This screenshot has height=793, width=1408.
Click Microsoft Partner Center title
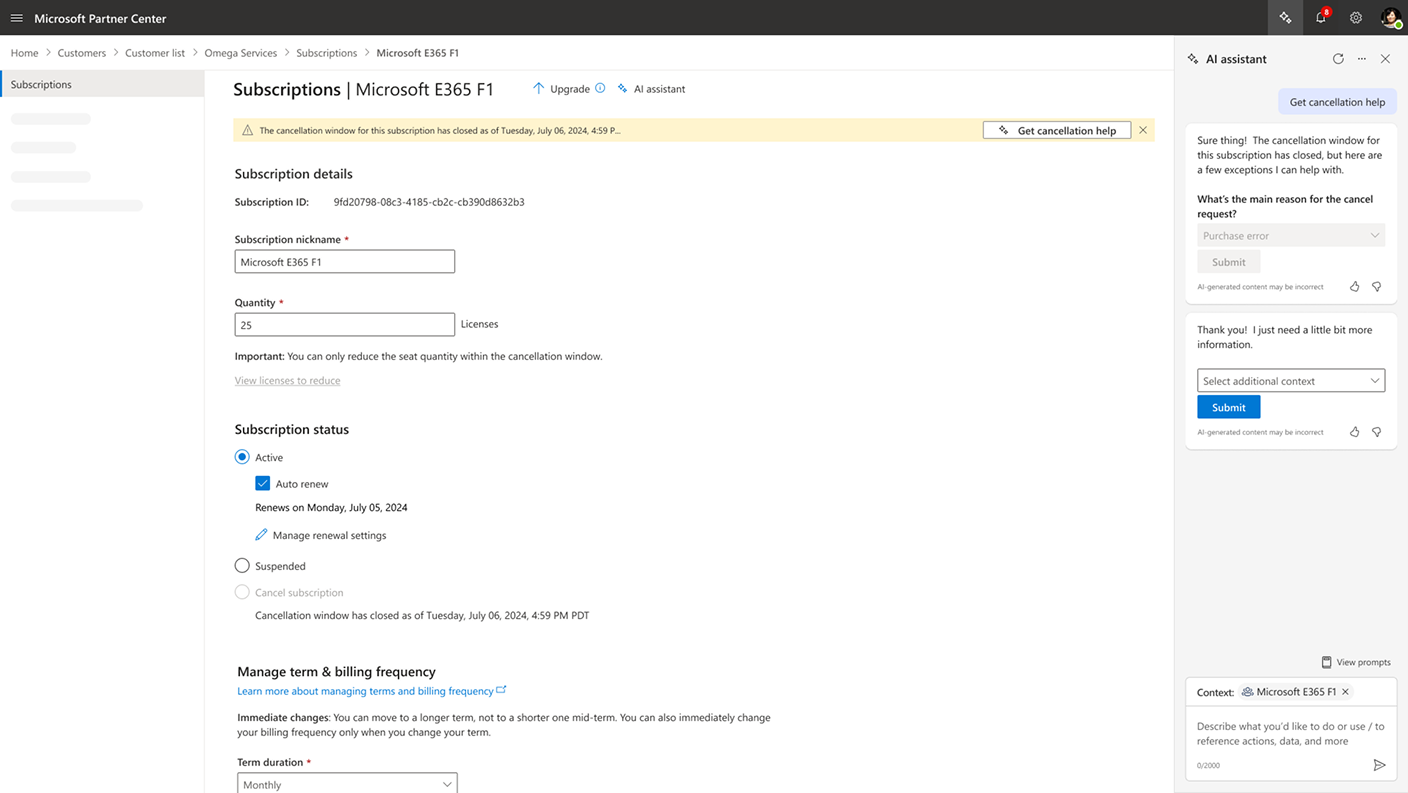[x=100, y=18]
